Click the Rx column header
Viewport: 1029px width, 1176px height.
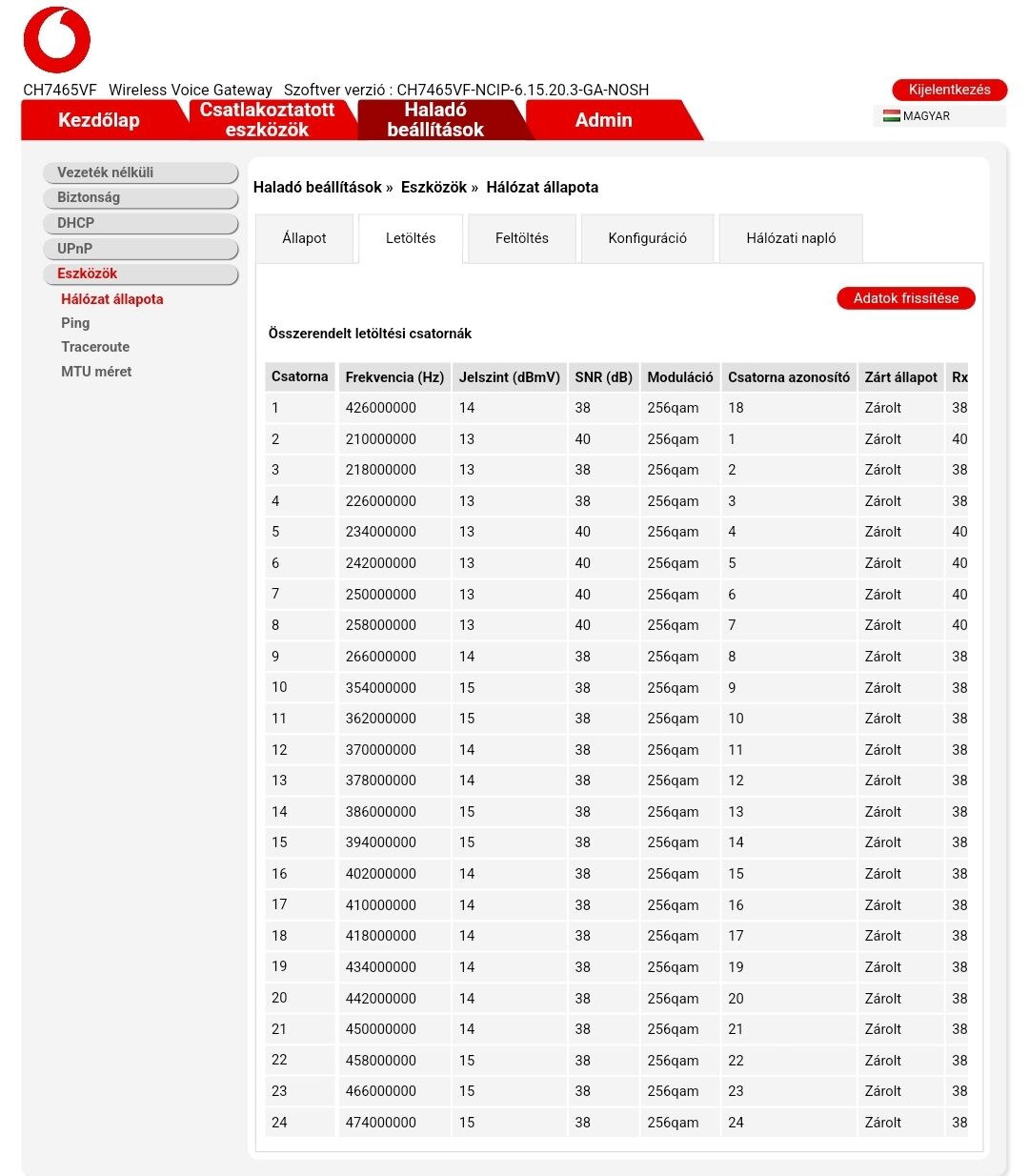pyautogui.click(x=958, y=376)
